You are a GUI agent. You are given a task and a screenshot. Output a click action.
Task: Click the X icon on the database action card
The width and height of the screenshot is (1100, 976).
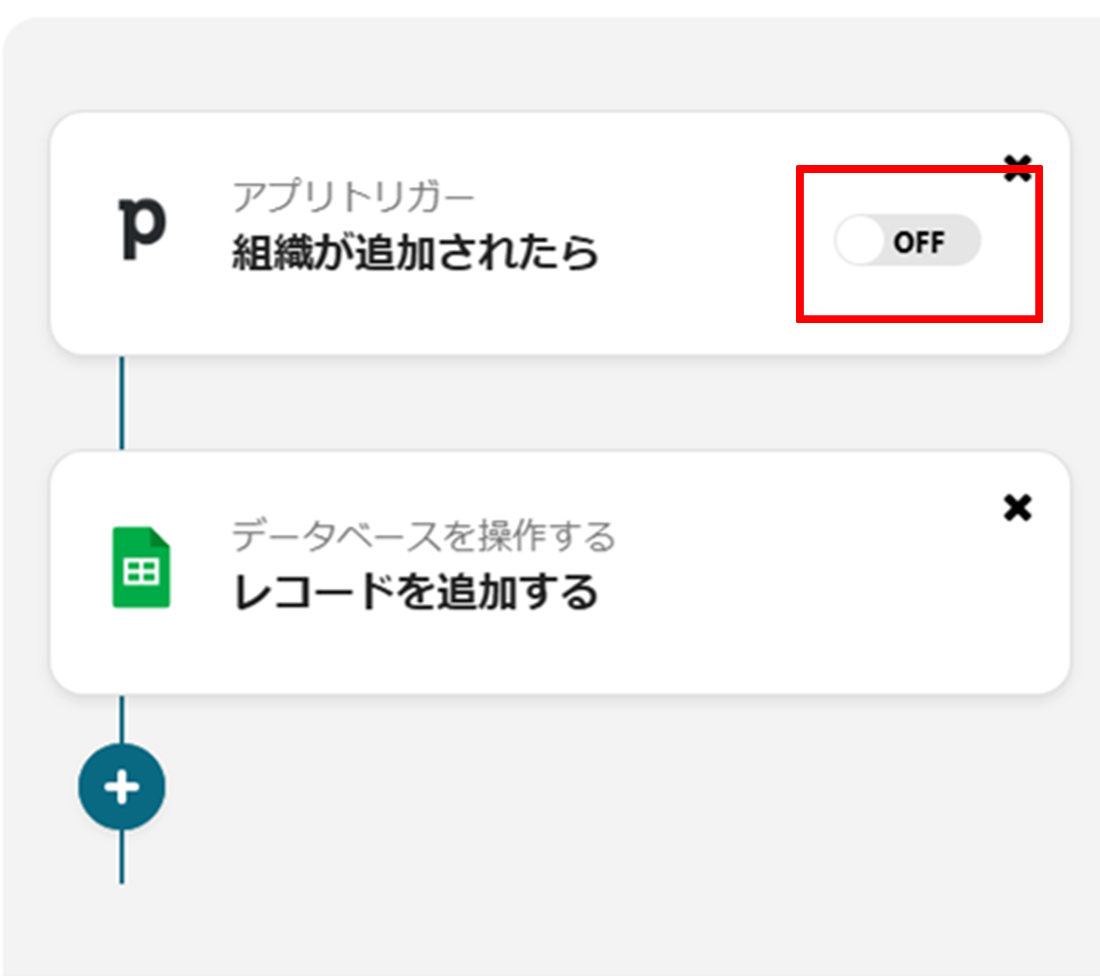click(1017, 508)
